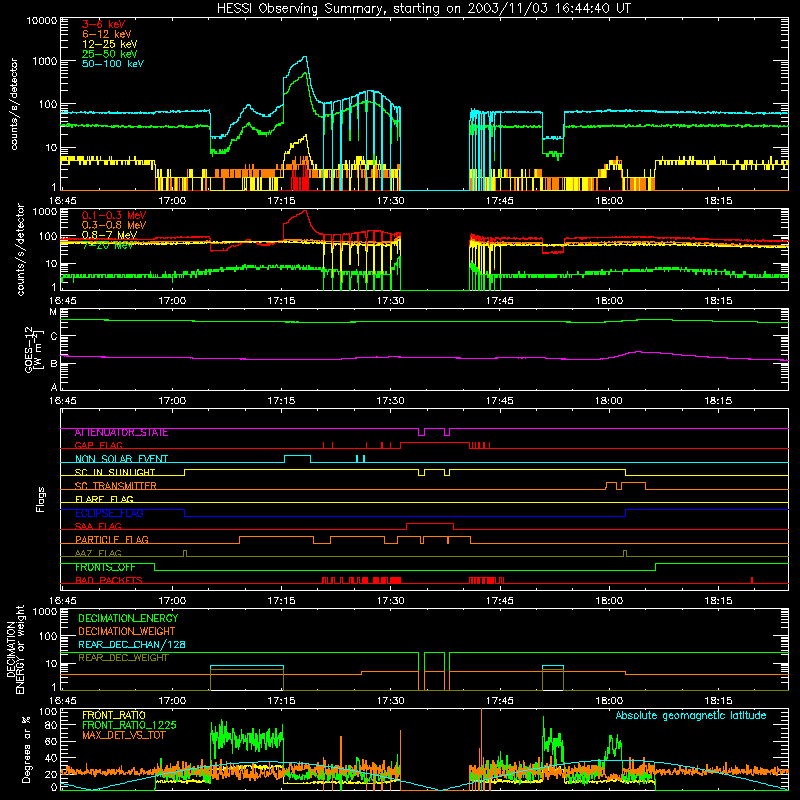Viewport: 800px width, 800px height.
Task: Select the GAP_FLAG label
Action: click(98, 445)
